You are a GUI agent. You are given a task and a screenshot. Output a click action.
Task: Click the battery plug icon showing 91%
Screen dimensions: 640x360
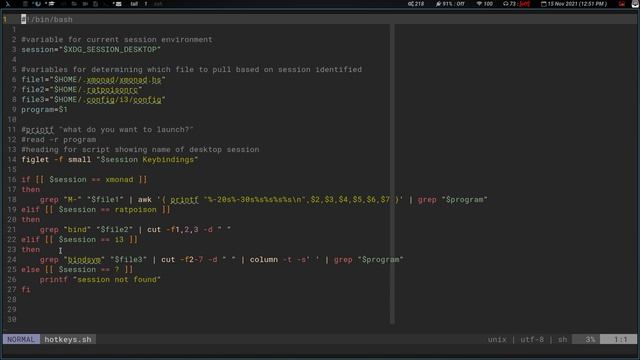(x=438, y=4)
